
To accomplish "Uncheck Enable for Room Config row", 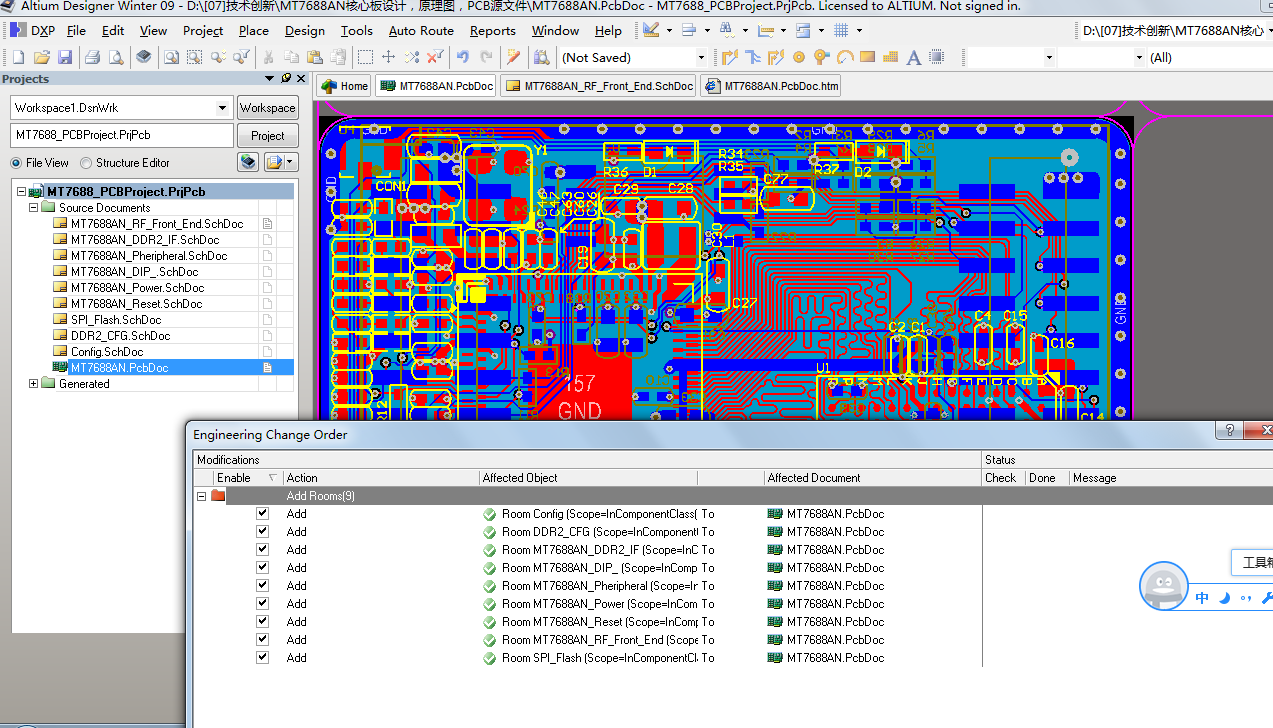I will (262, 513).
